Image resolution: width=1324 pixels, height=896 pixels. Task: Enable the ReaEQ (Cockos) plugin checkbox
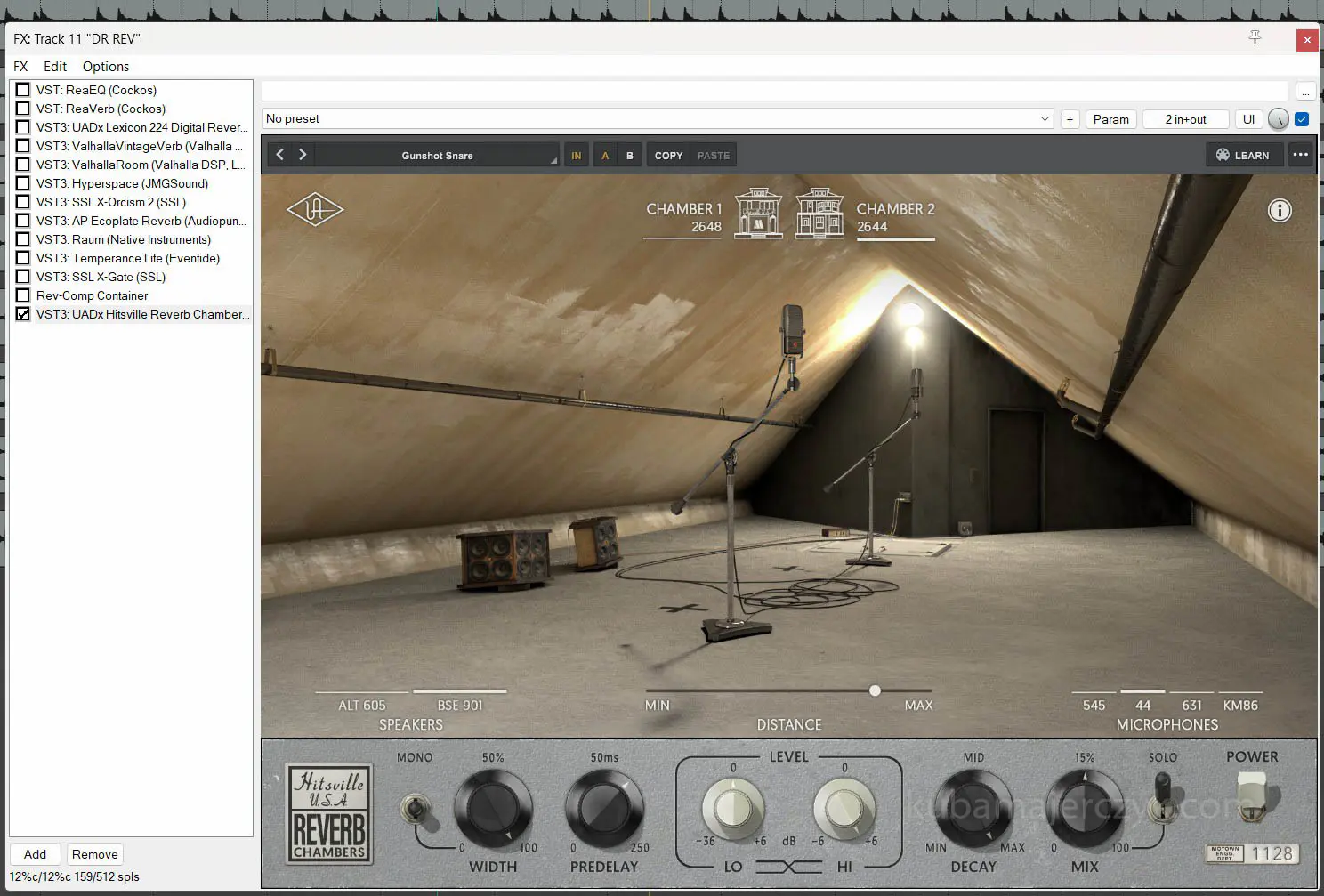tap(23, 90)
